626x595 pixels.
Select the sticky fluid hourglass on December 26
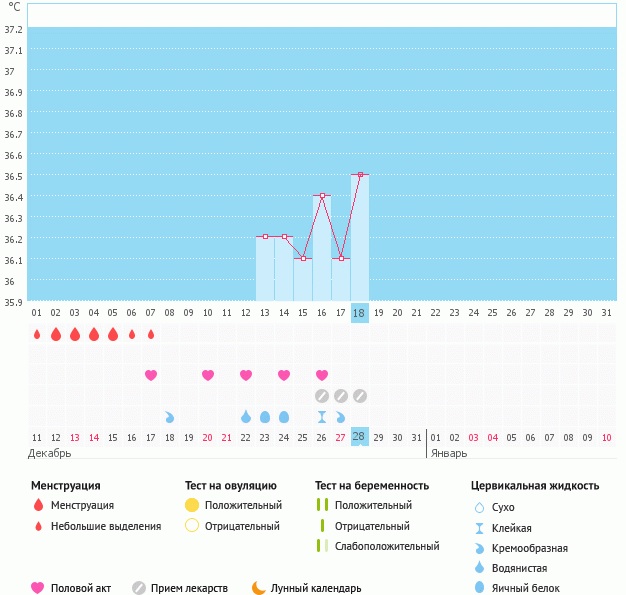pyautogui.click(x=322, y=416)
